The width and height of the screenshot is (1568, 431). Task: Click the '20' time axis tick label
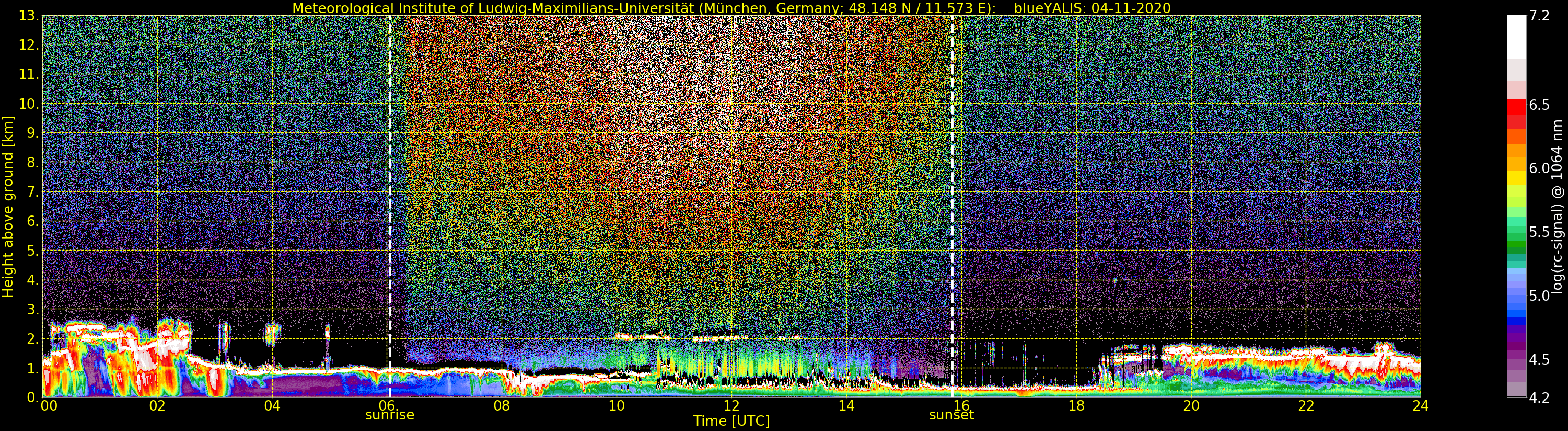1191,405
